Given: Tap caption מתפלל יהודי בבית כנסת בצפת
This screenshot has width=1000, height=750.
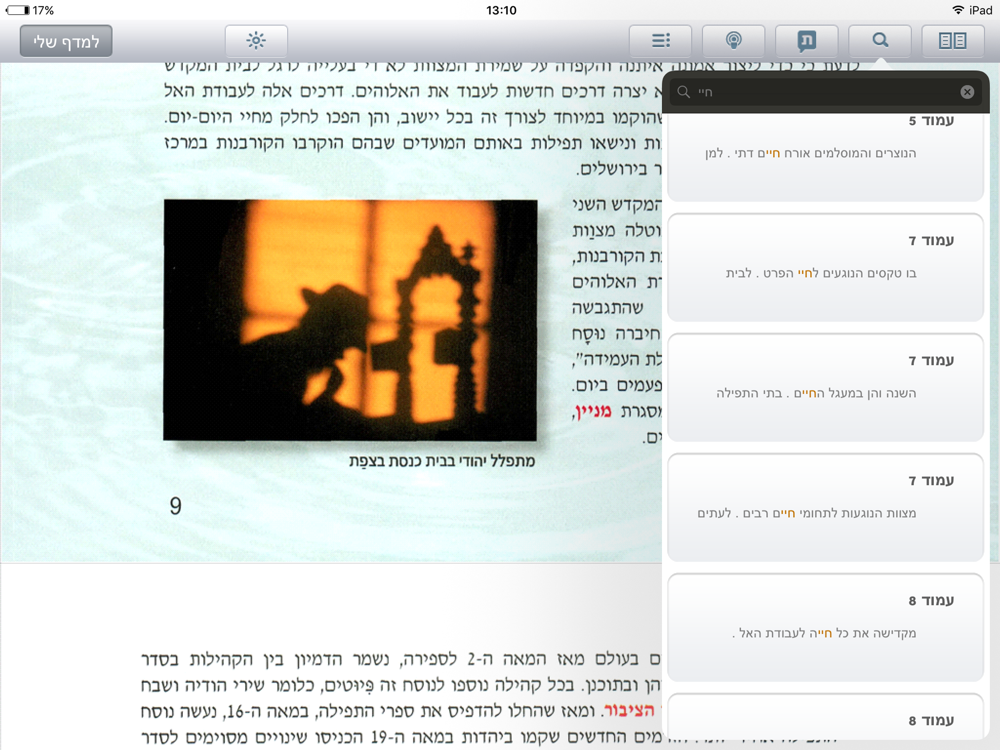Looking at the screenshot, I should [442, 461].
